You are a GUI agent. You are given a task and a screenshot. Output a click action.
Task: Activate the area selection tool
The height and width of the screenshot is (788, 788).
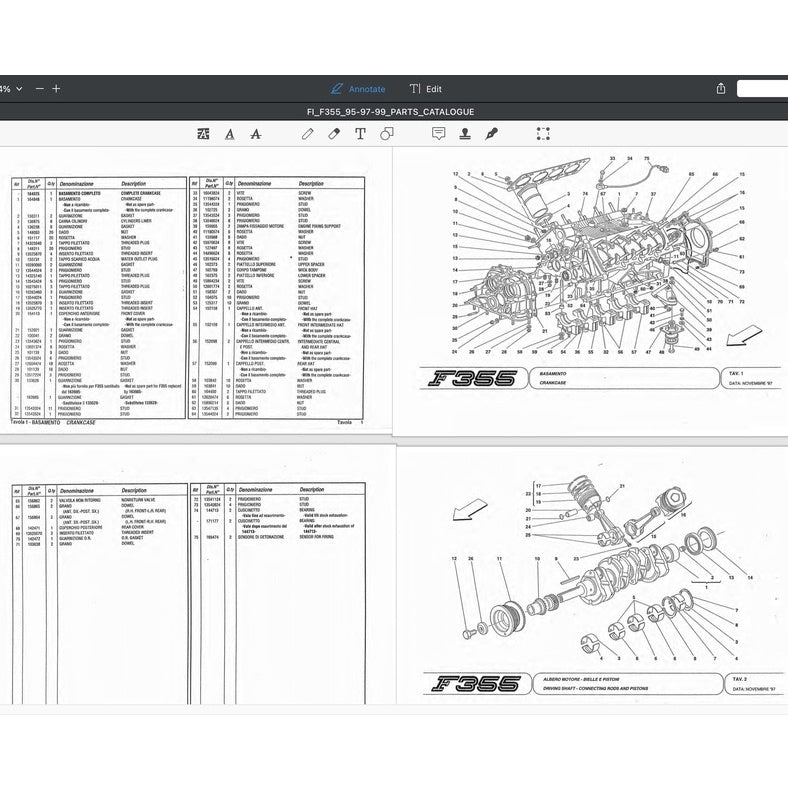[x=543, y=133]
